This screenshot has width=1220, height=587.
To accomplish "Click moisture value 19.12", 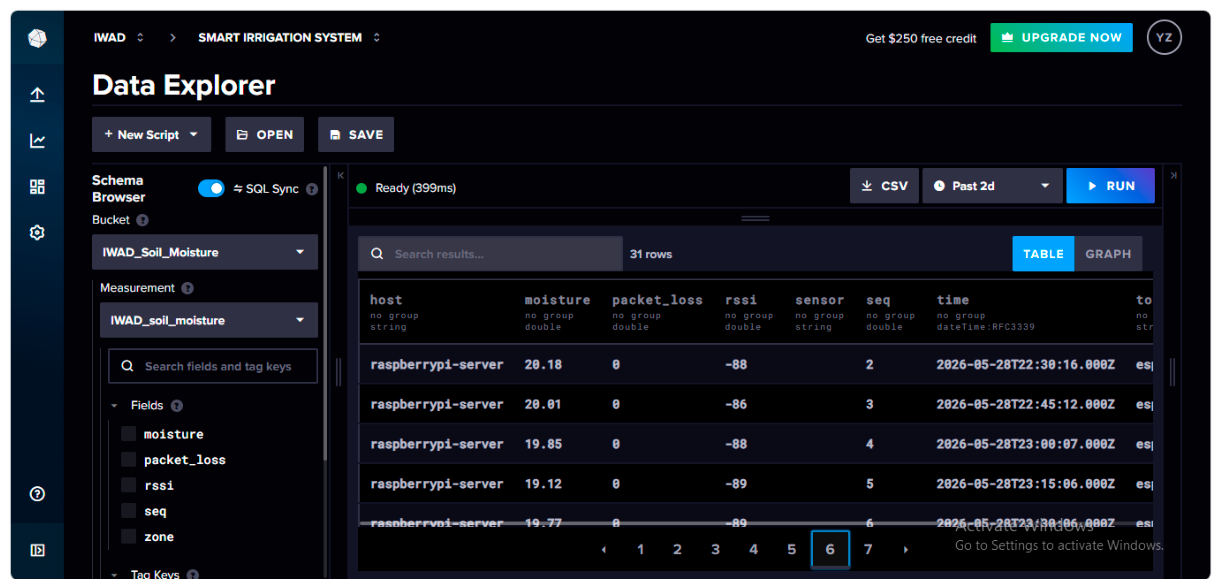I will click(543, 484).
